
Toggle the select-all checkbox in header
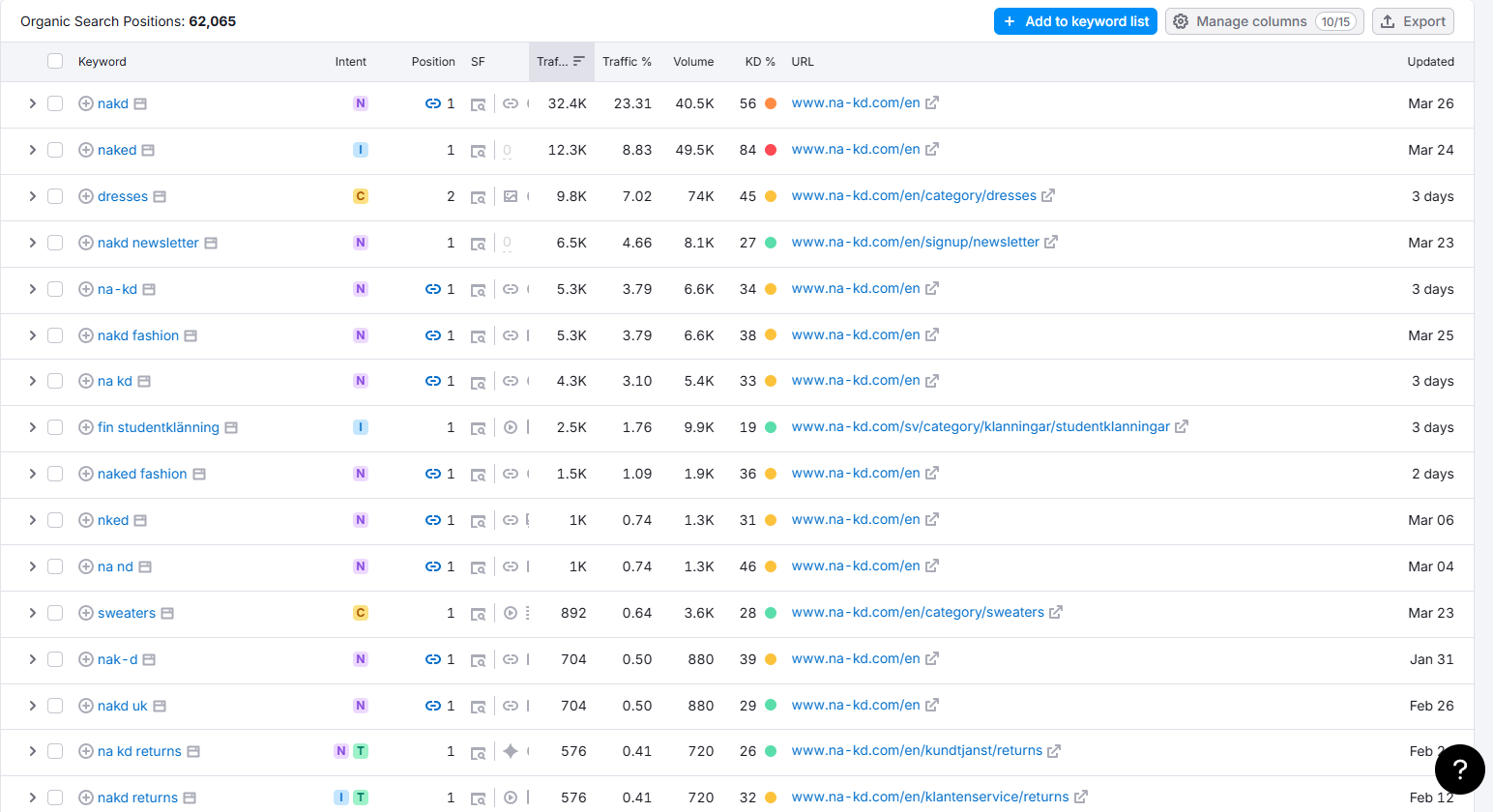[x=55, y=62]
